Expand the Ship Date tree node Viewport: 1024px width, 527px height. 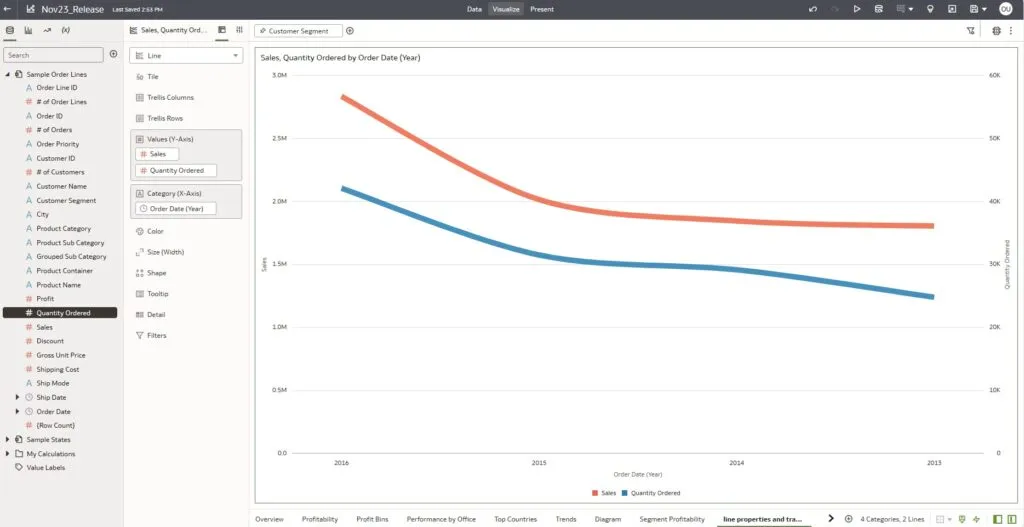[17, 397]
